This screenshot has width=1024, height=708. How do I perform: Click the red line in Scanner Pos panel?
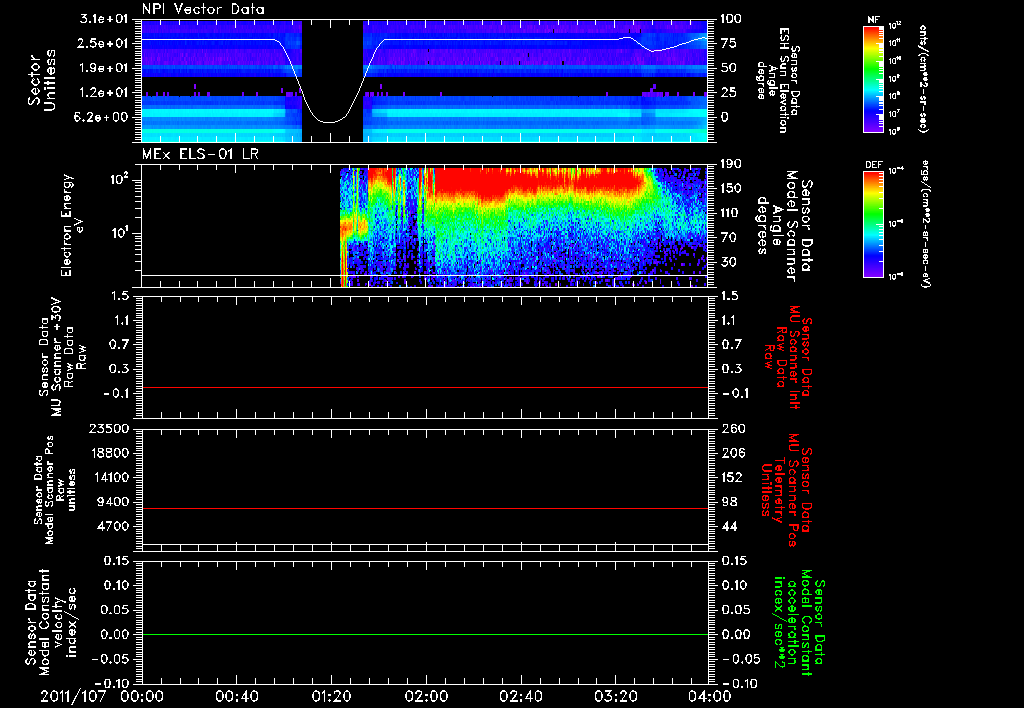425,508
